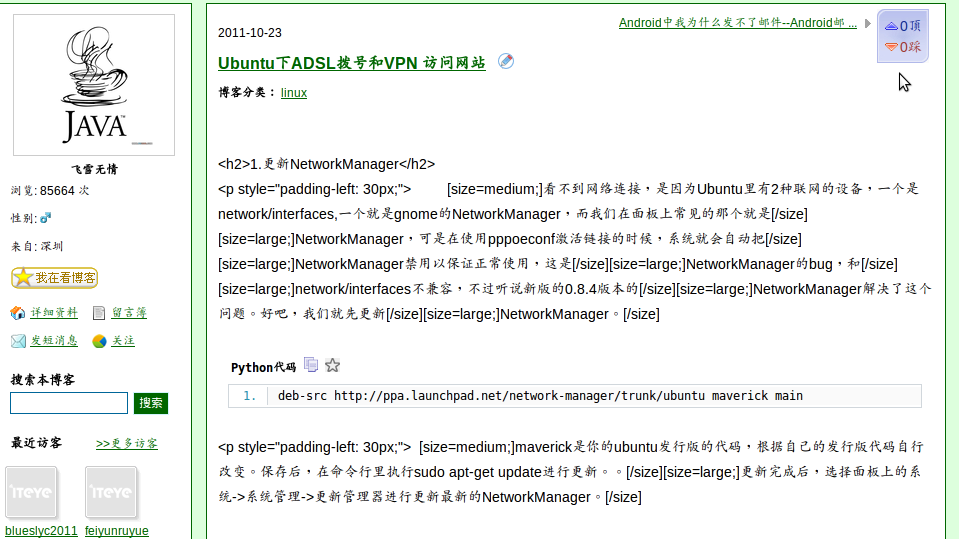
Task: Click the '来自: 深圳' location text
Action: click(37, 247)
